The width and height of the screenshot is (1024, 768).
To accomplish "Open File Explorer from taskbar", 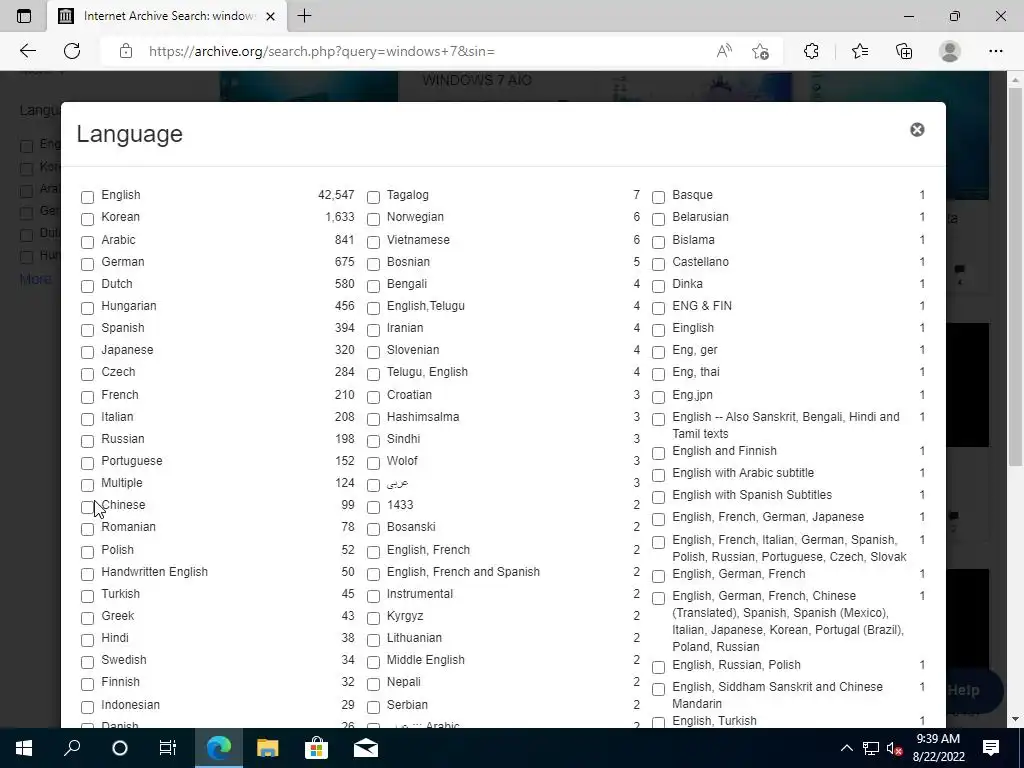I will click(267, 748).
